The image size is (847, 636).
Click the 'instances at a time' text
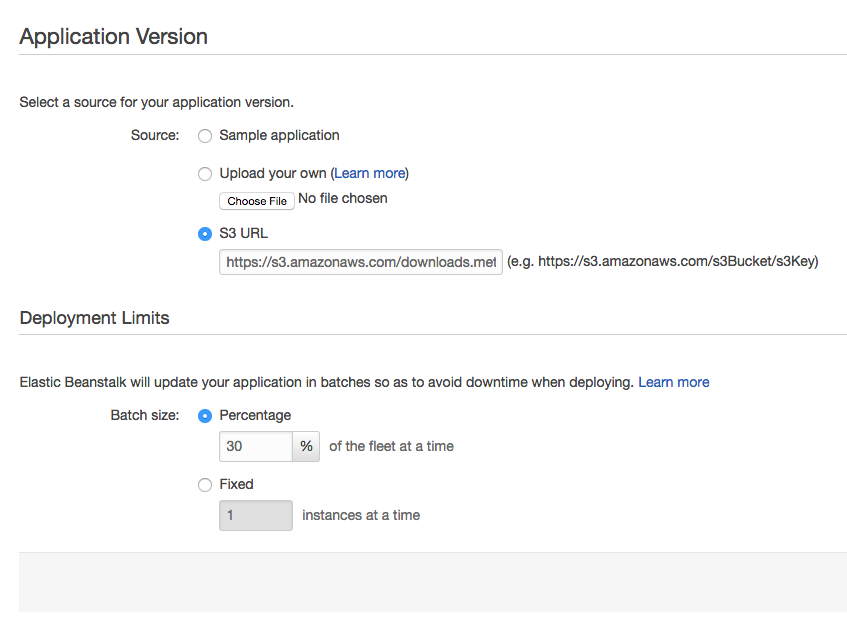(361, 516)
